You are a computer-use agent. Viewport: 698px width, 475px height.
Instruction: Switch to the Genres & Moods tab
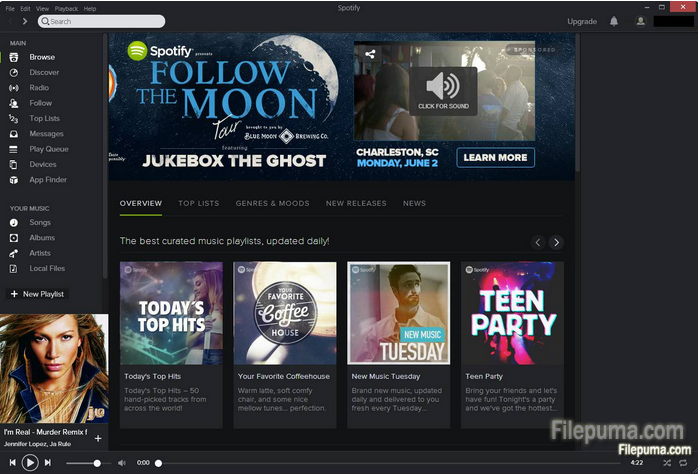pos(272,203)
